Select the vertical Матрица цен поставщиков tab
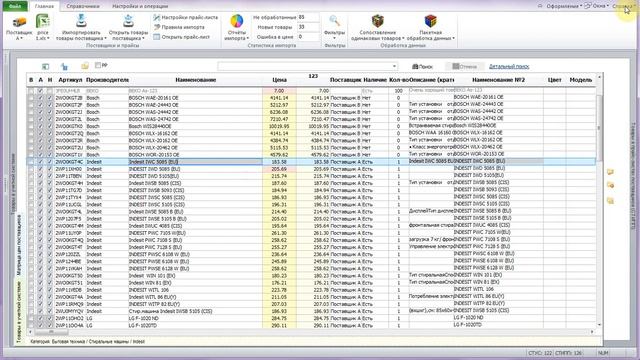Screen dimensions: 640x360 click(19, 244)
